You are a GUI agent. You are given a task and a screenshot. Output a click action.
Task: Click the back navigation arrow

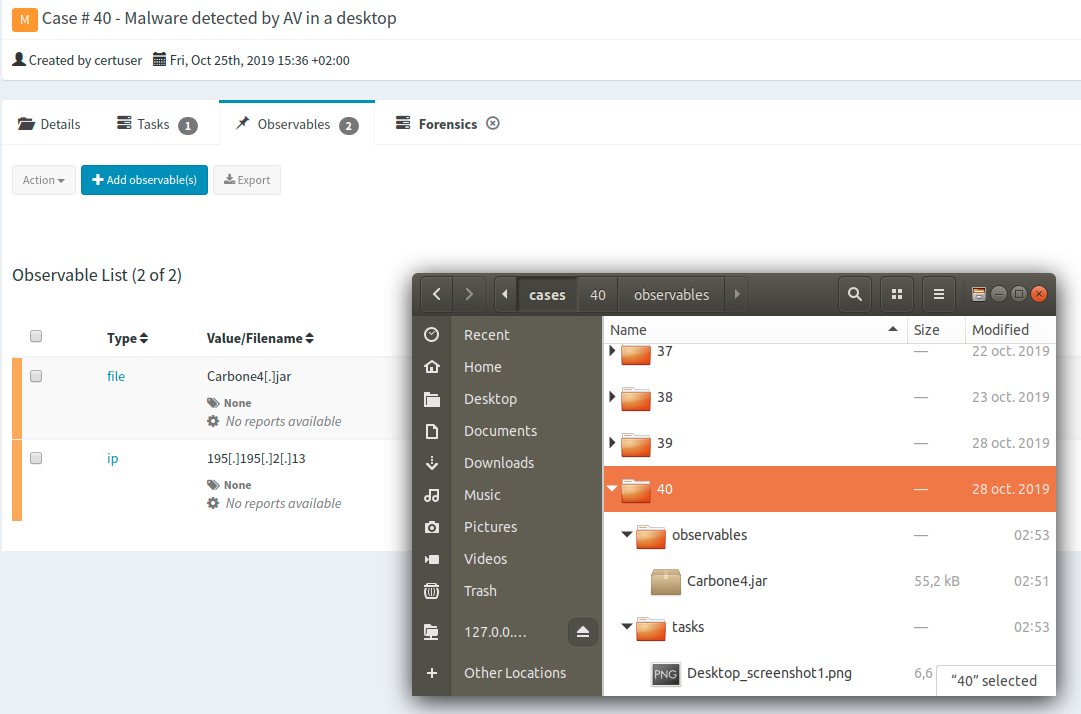point(435,293)
